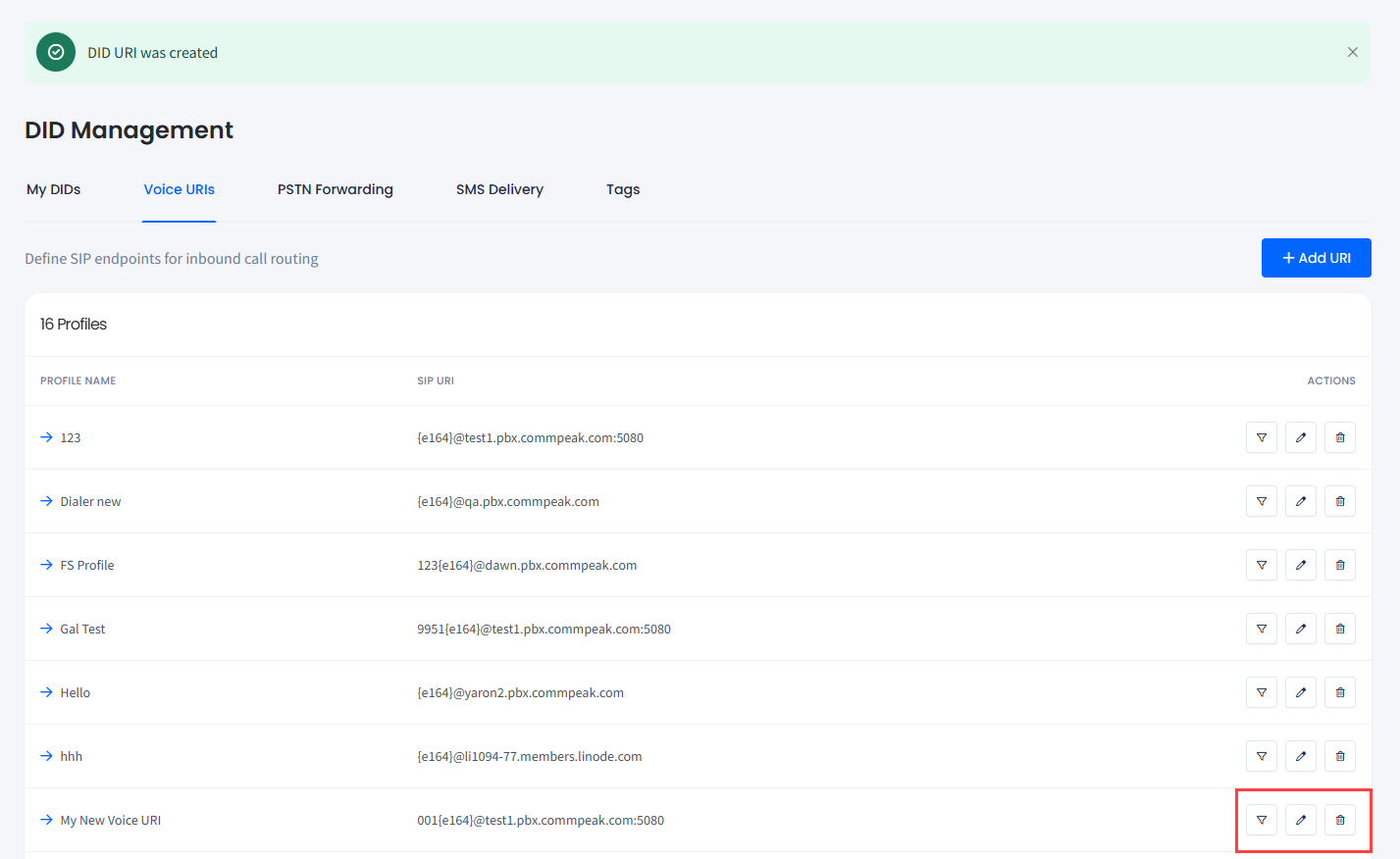This screenshot has height=859, width=1400.
Task: Delete the hhh profile
Action: [x=1340, y=756]
